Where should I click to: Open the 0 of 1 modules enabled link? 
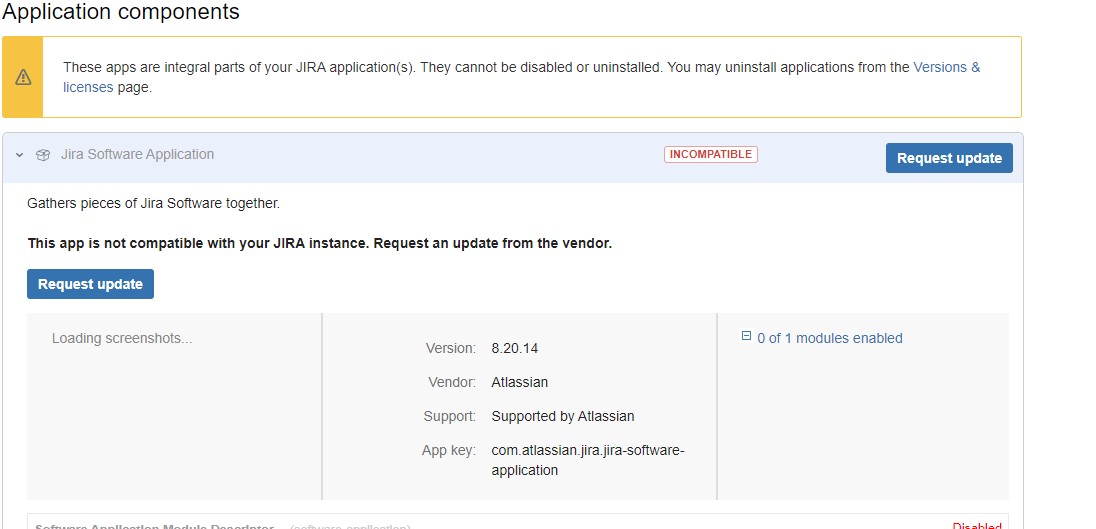coord(830,338)
